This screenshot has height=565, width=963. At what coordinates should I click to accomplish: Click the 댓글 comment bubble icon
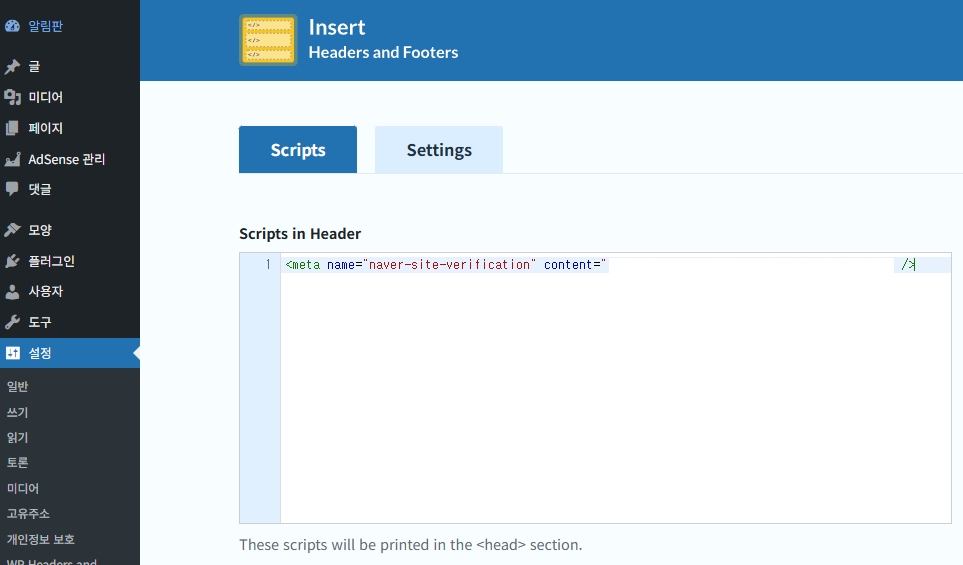pyautogui.click(x=12, y=188)
